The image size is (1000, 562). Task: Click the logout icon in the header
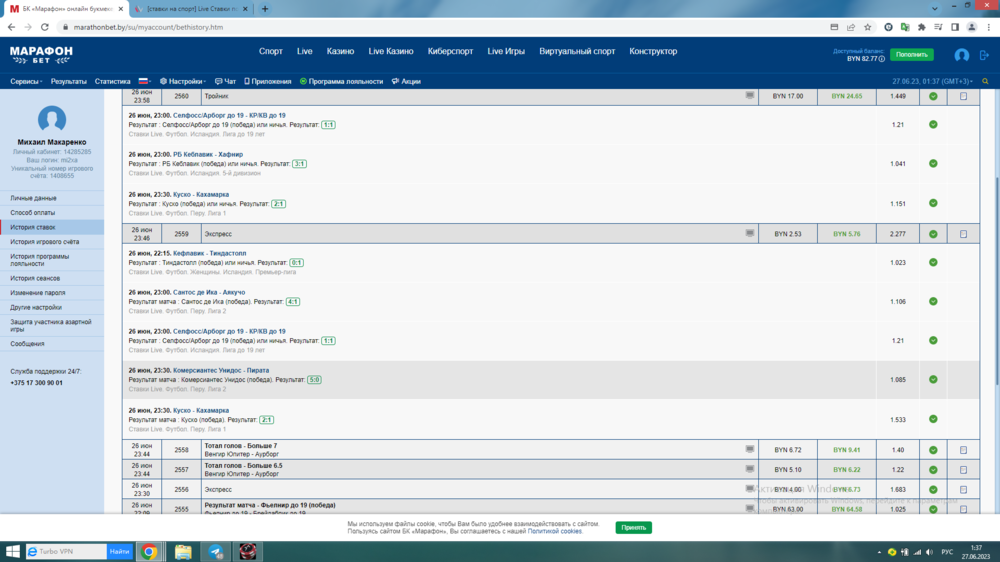pyautogui.click(x=984, y=56)
